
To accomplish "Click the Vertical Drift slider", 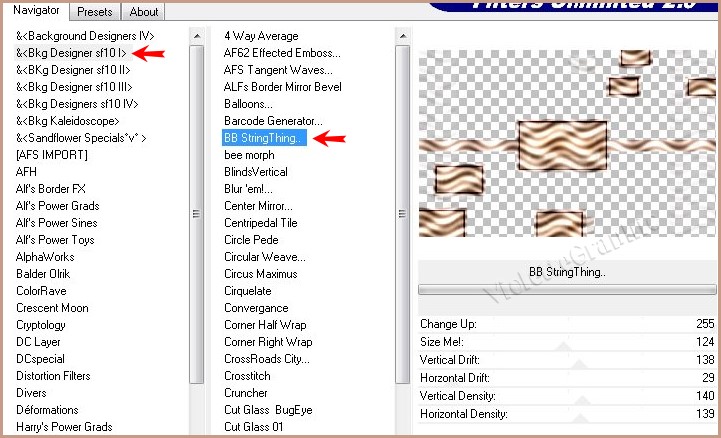I will coord(567,360).
